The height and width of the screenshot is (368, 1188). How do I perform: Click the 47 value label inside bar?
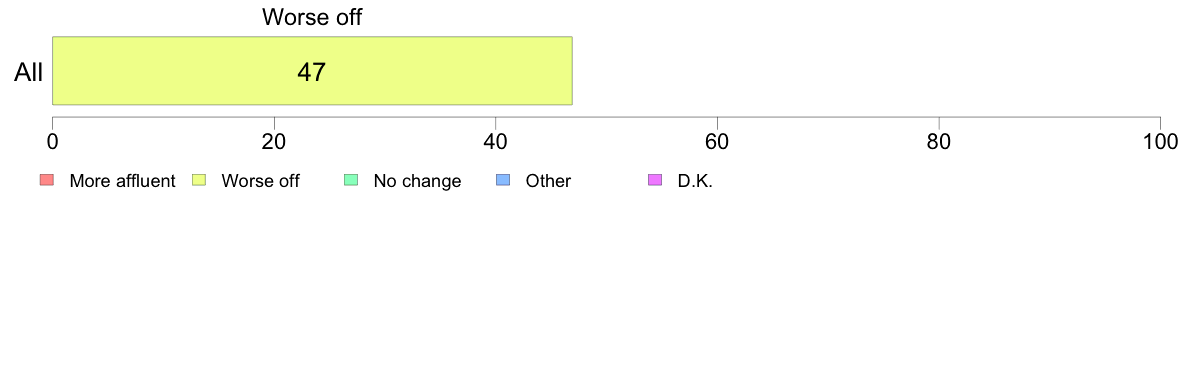point(311,72)
